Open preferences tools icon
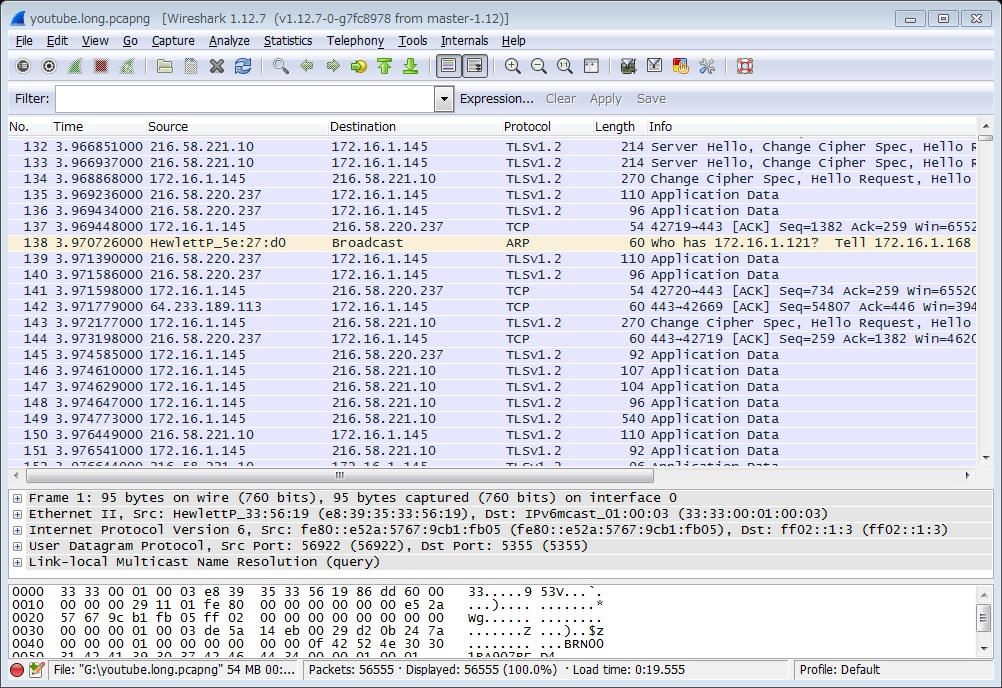1002x688 pixels. [707, 66]
